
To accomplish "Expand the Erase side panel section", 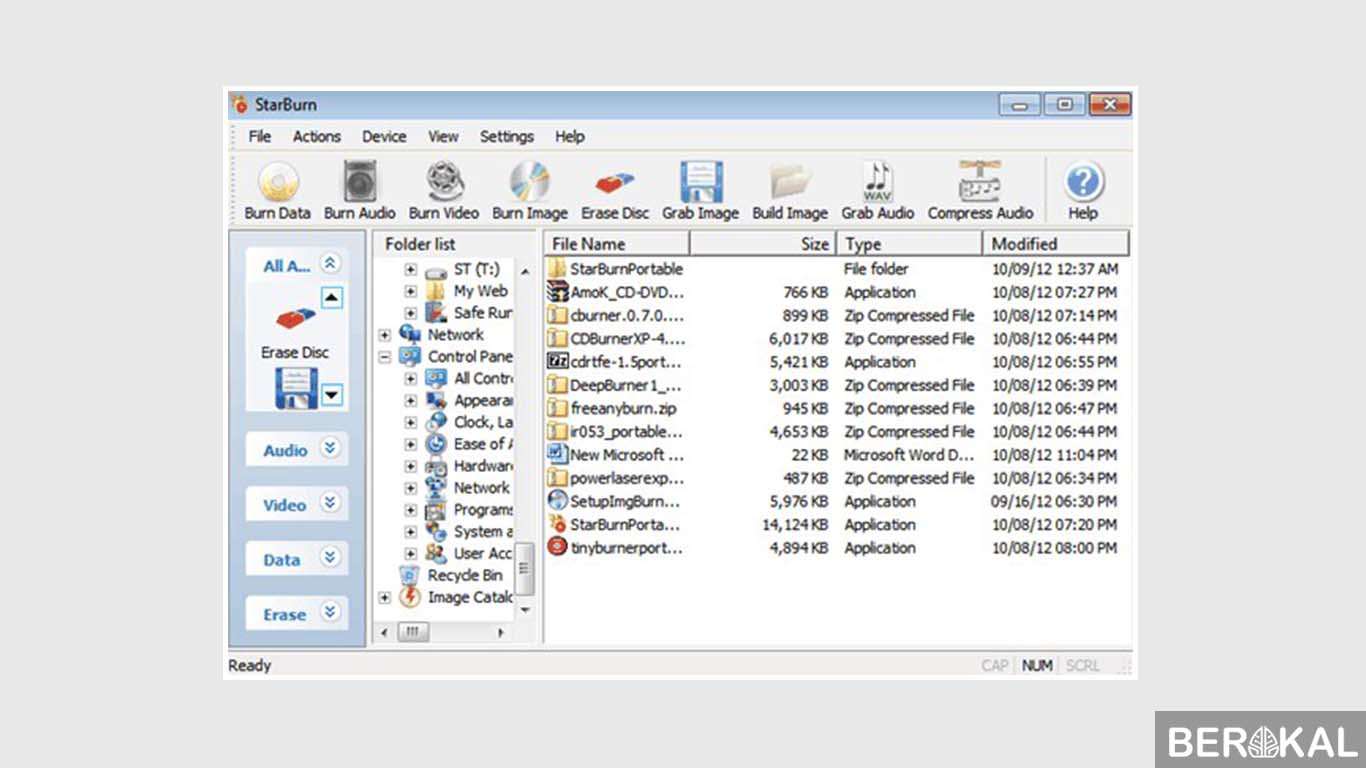I will click(329, 613).
